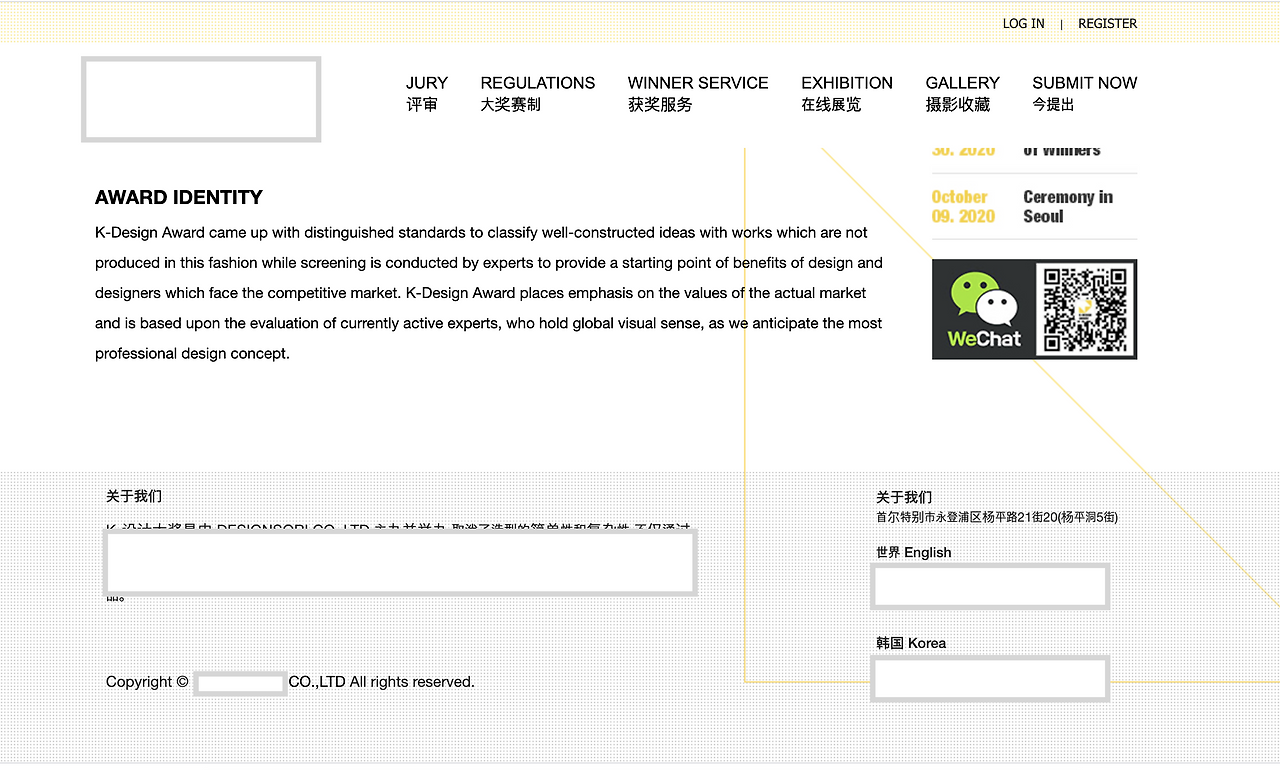Click the 'October 09. 2020' date
Image resolution: width=1280 pixels, height=770 pixels.
click(x=963, y=206)
